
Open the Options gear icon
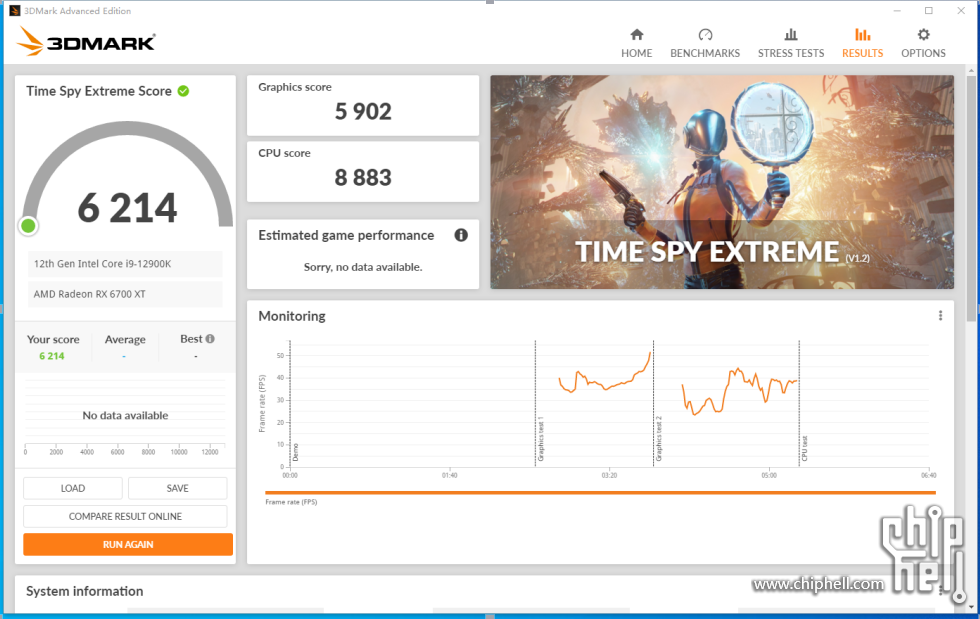(x=923, y=34)
